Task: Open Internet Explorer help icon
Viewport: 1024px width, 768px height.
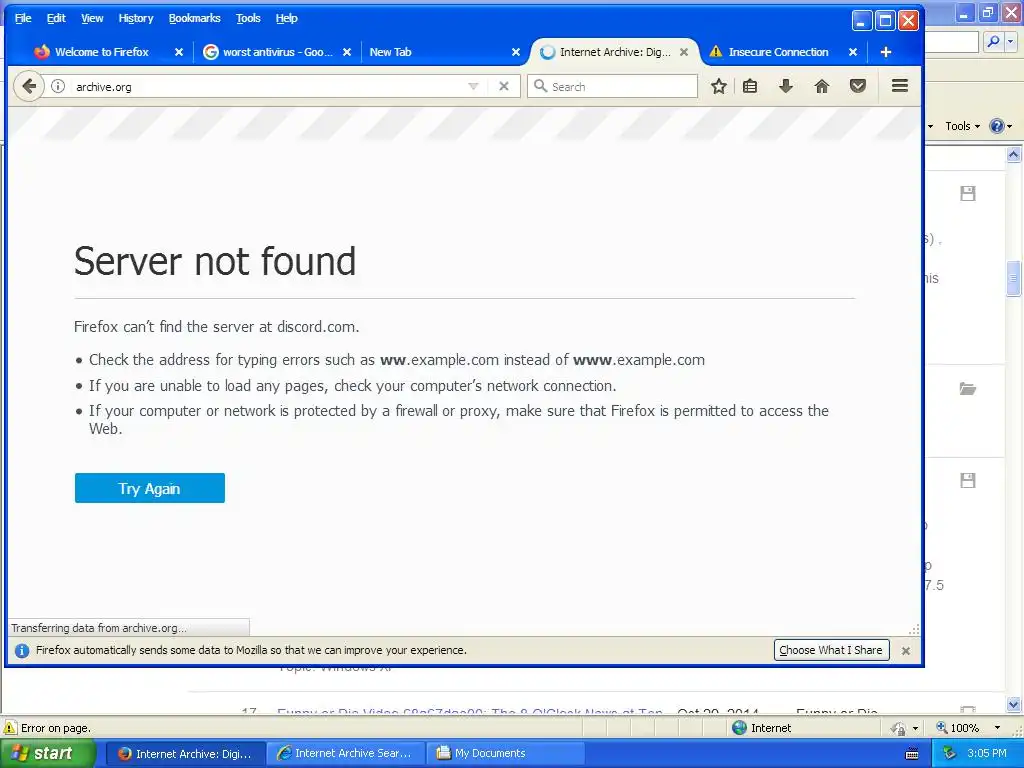Action: (997, 126)
